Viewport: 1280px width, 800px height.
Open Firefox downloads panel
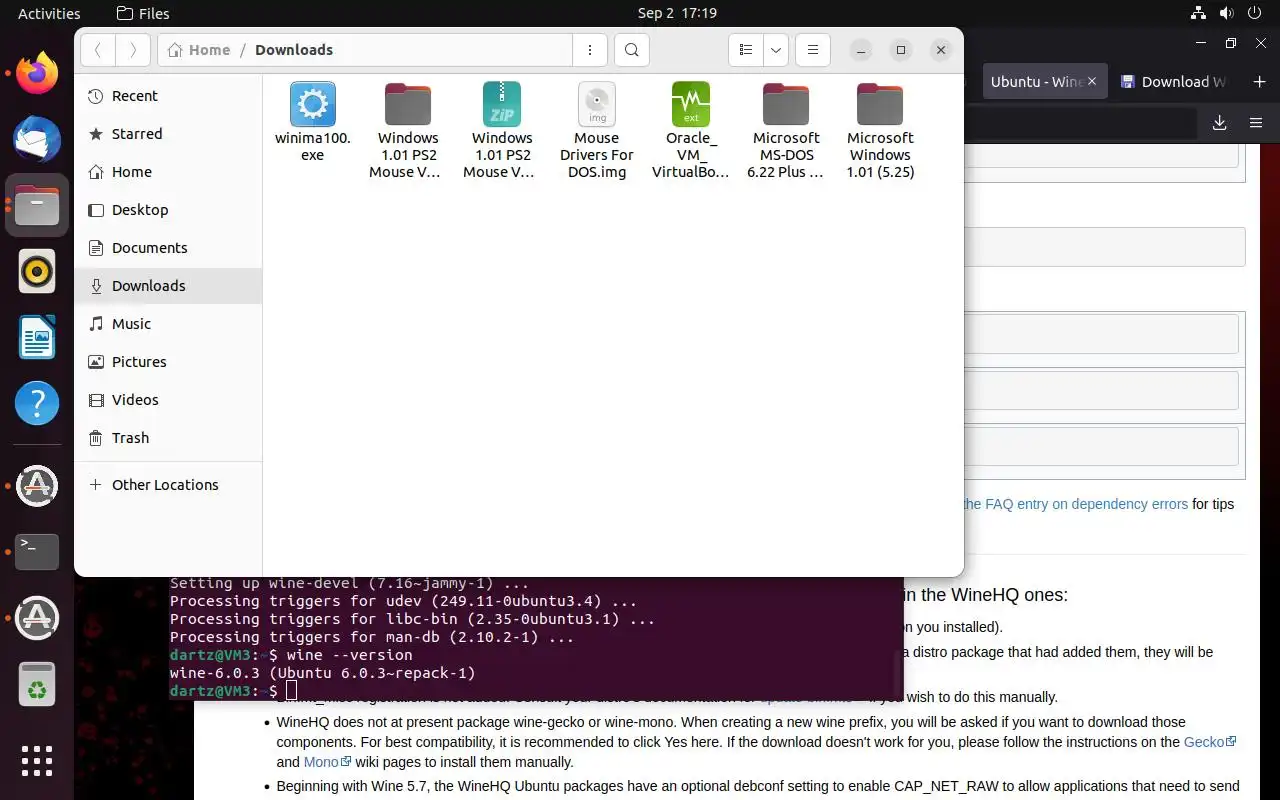pos(1219,123)
